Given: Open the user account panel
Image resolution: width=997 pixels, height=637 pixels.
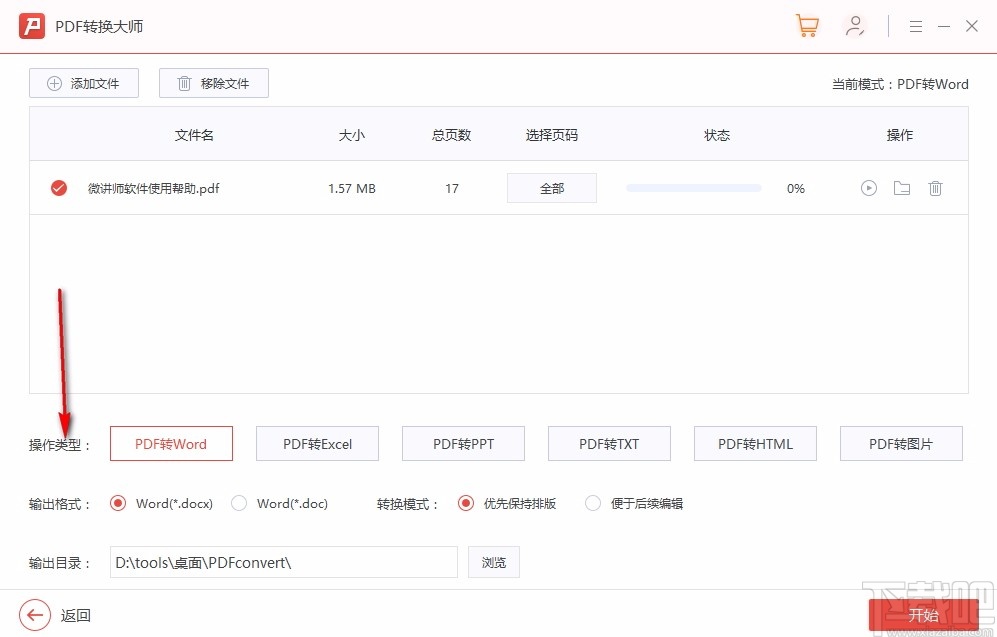Looking at the screenshot, I should coord(855,25).
